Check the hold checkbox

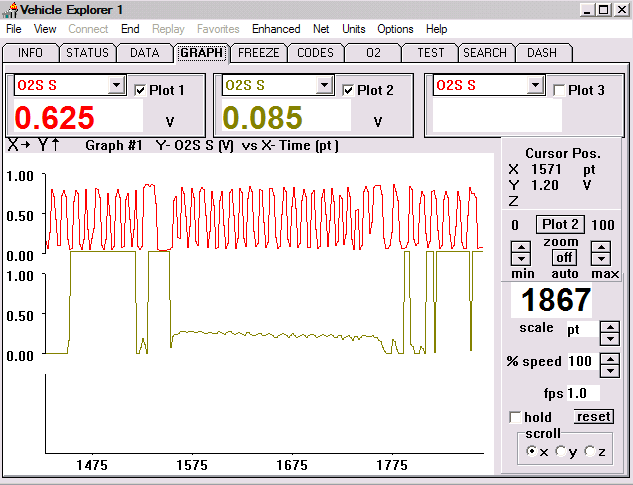pyautogui.click(x=515, y=417)
